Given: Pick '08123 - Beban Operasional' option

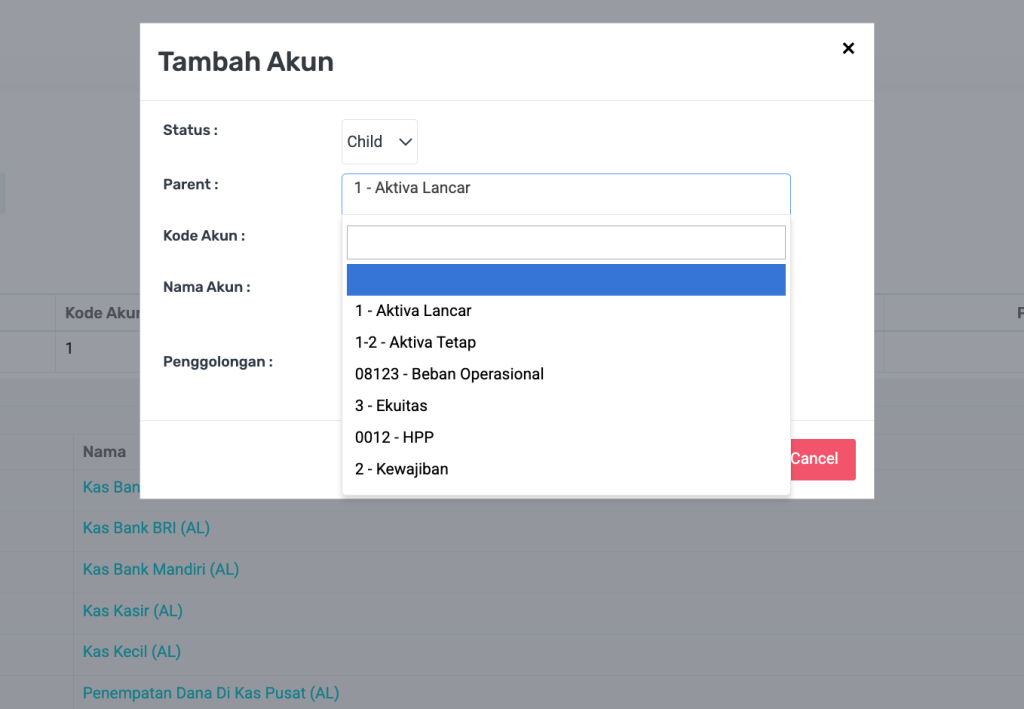Looking at the screenshot, I should point(450,374).
